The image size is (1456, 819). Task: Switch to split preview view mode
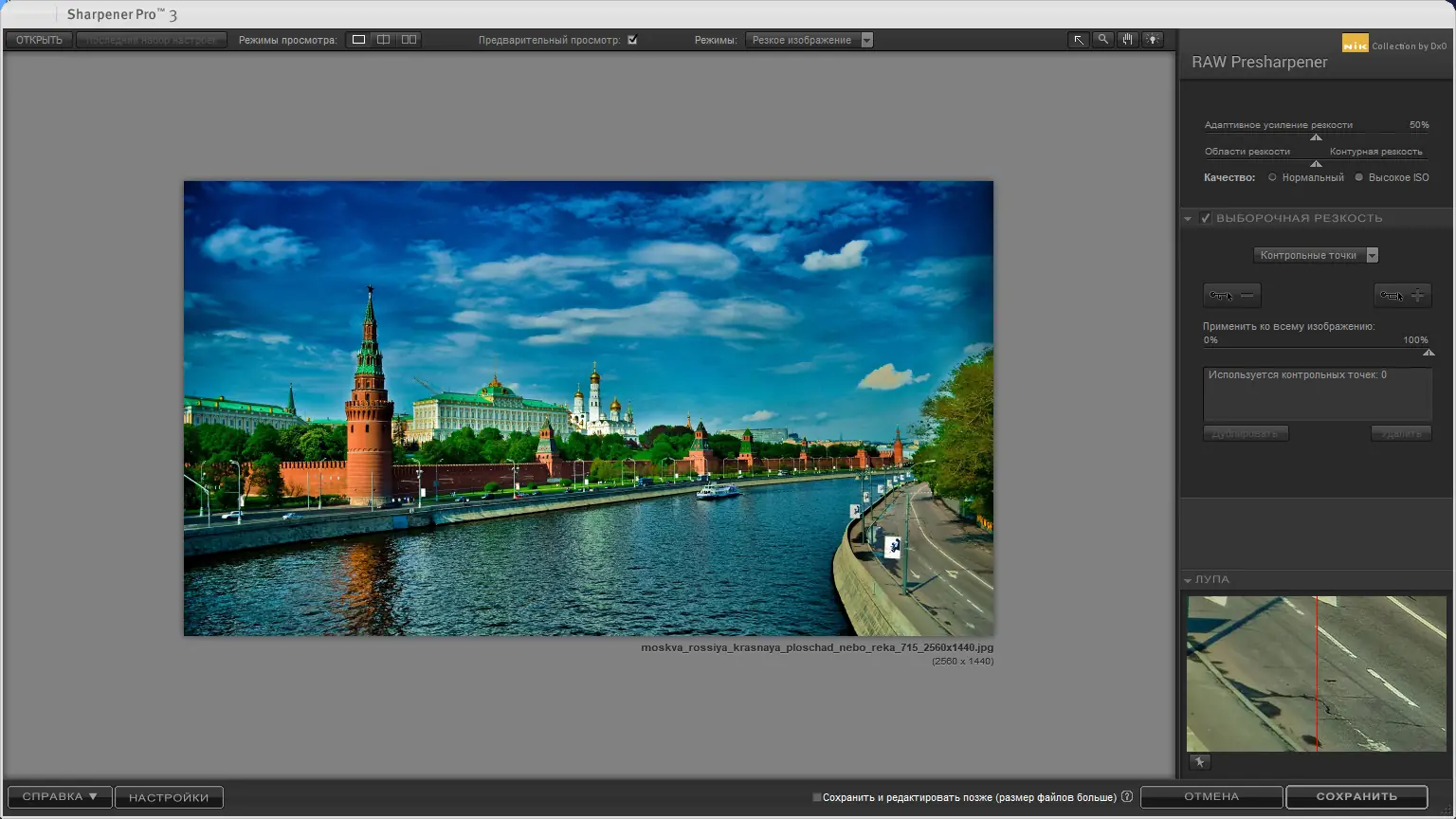[383, 40]
